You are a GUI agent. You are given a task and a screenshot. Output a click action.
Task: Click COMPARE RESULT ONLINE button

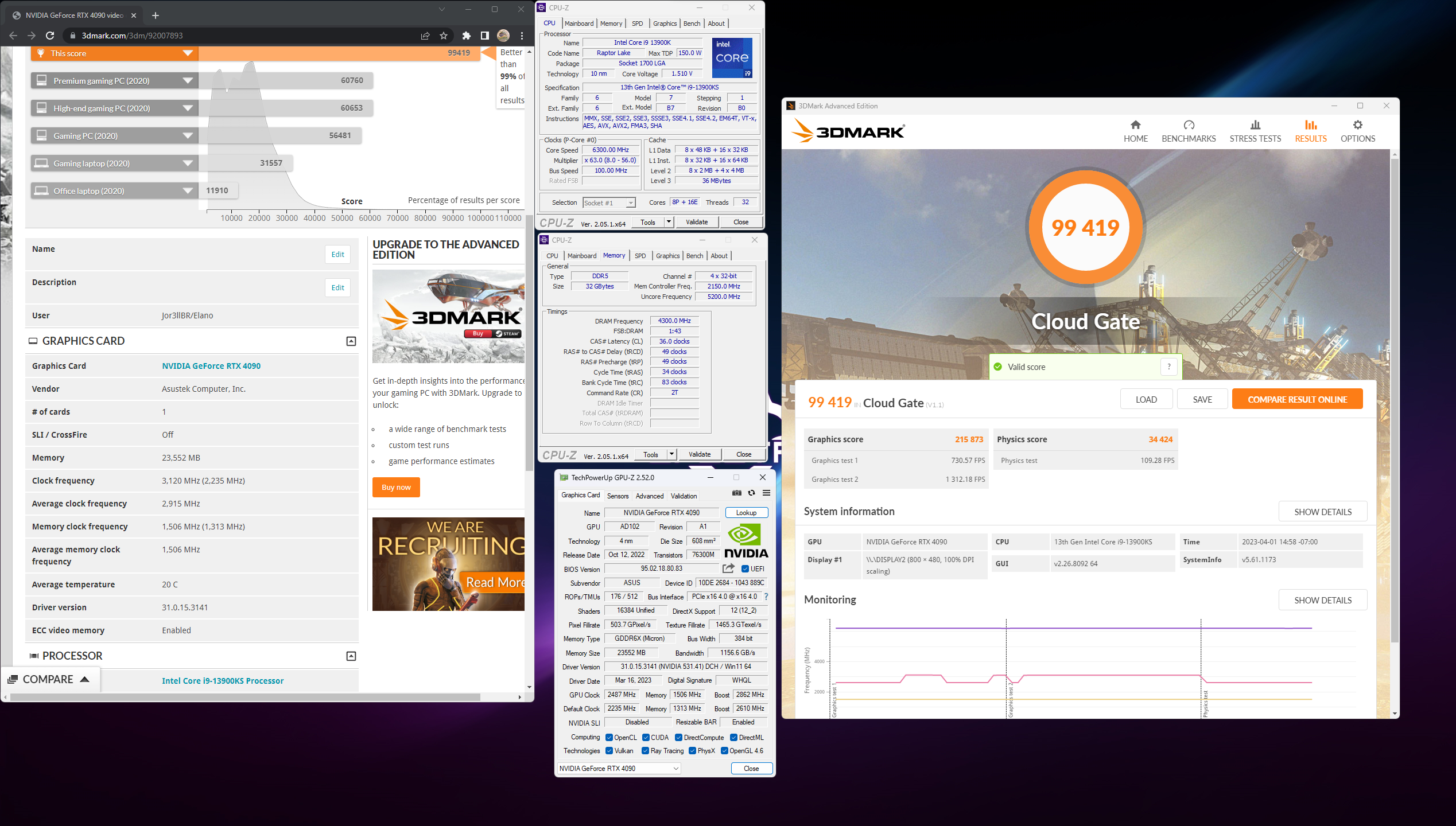1297,399
